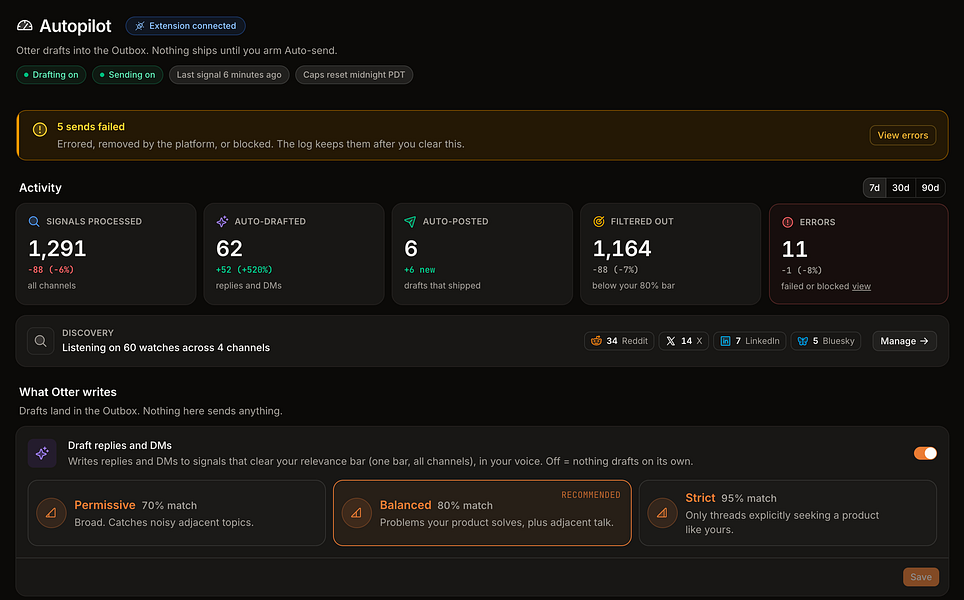Click the LinkedIn logo icon

point(725,341)
